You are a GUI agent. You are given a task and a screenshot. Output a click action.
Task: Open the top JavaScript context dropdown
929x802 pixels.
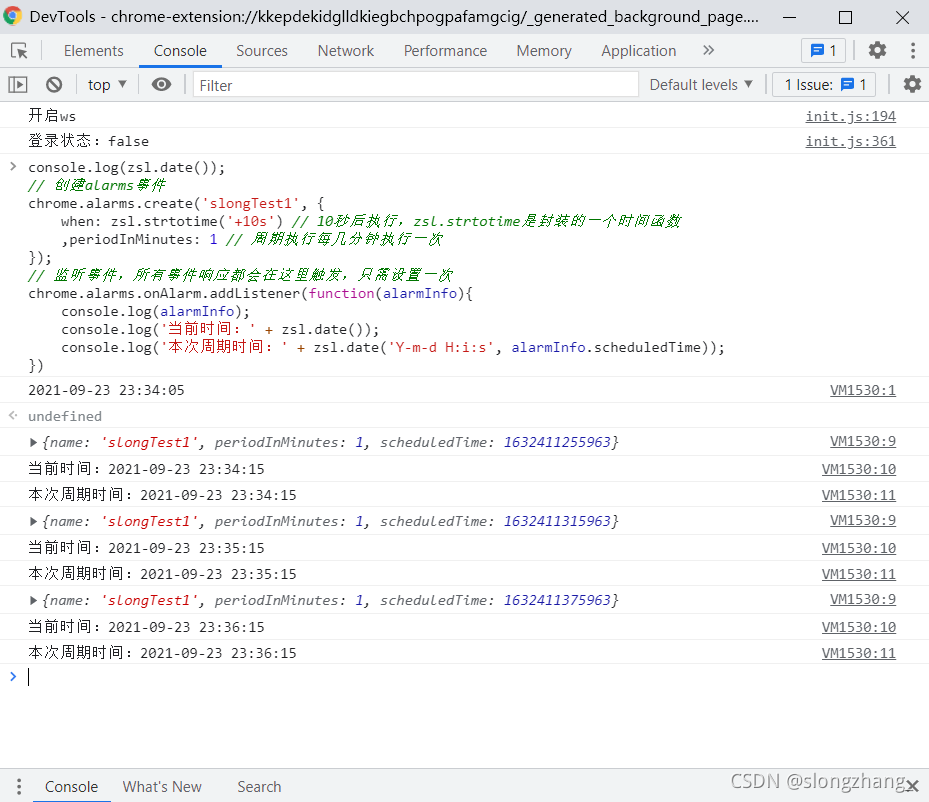click(107, 85)
